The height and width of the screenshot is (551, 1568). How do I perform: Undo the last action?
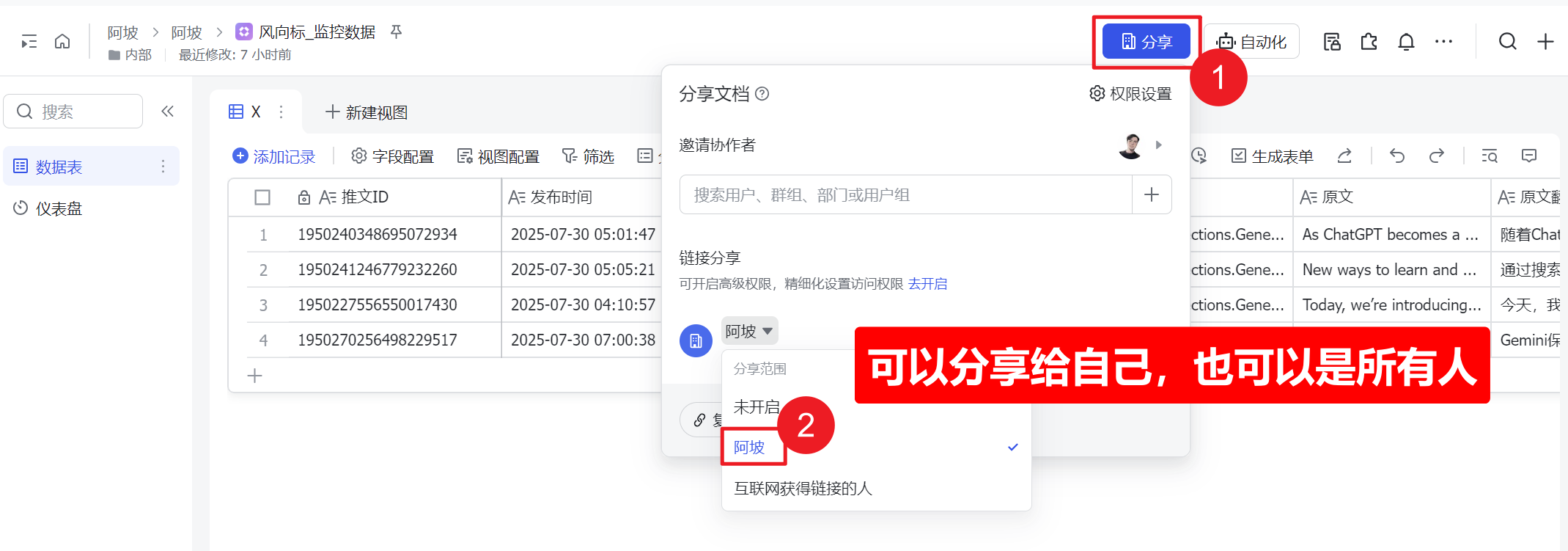click(x=1397, y=156)
